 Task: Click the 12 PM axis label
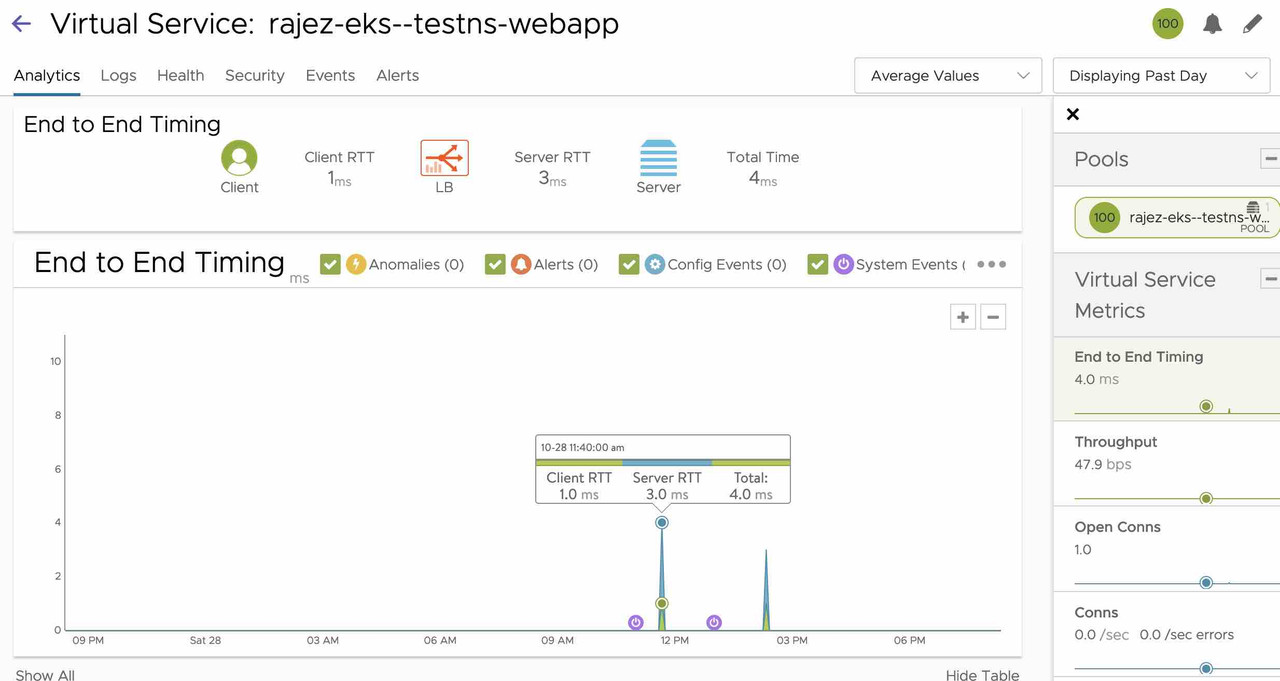pyautogui.click(x=675, y=640)
